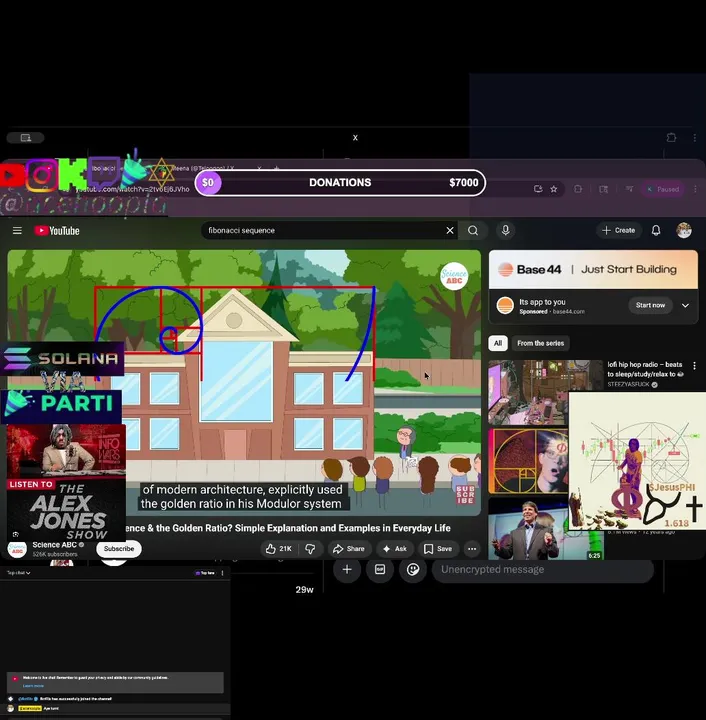Select the From the series chip
The width and height of the screenshot is (706, 720).
(540, 343)
